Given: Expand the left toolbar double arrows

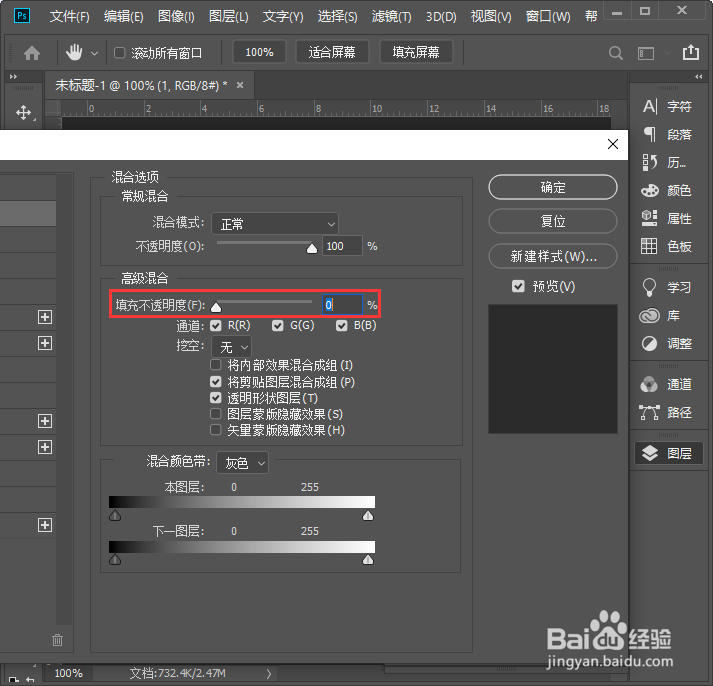Looking at the screenshot, I should 13,77.
